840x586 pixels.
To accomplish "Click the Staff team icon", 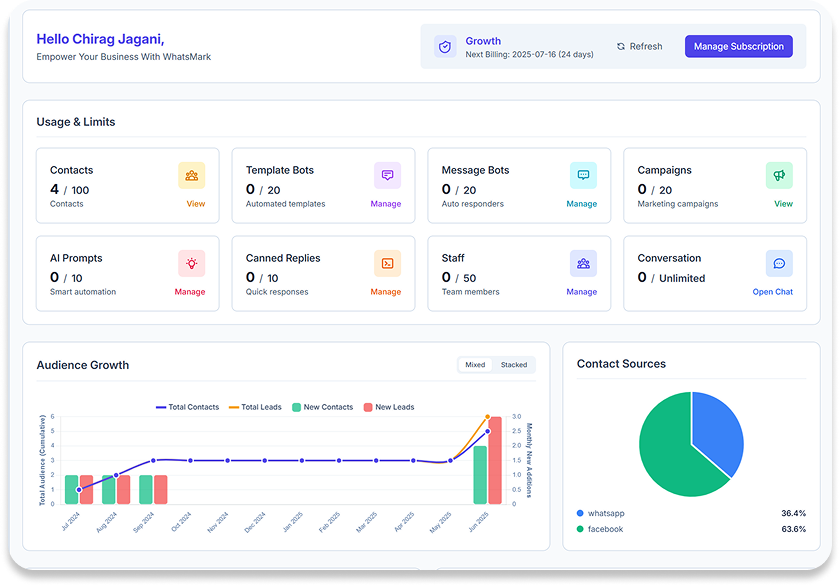I will pyautogui.click(x=583, y=263).
